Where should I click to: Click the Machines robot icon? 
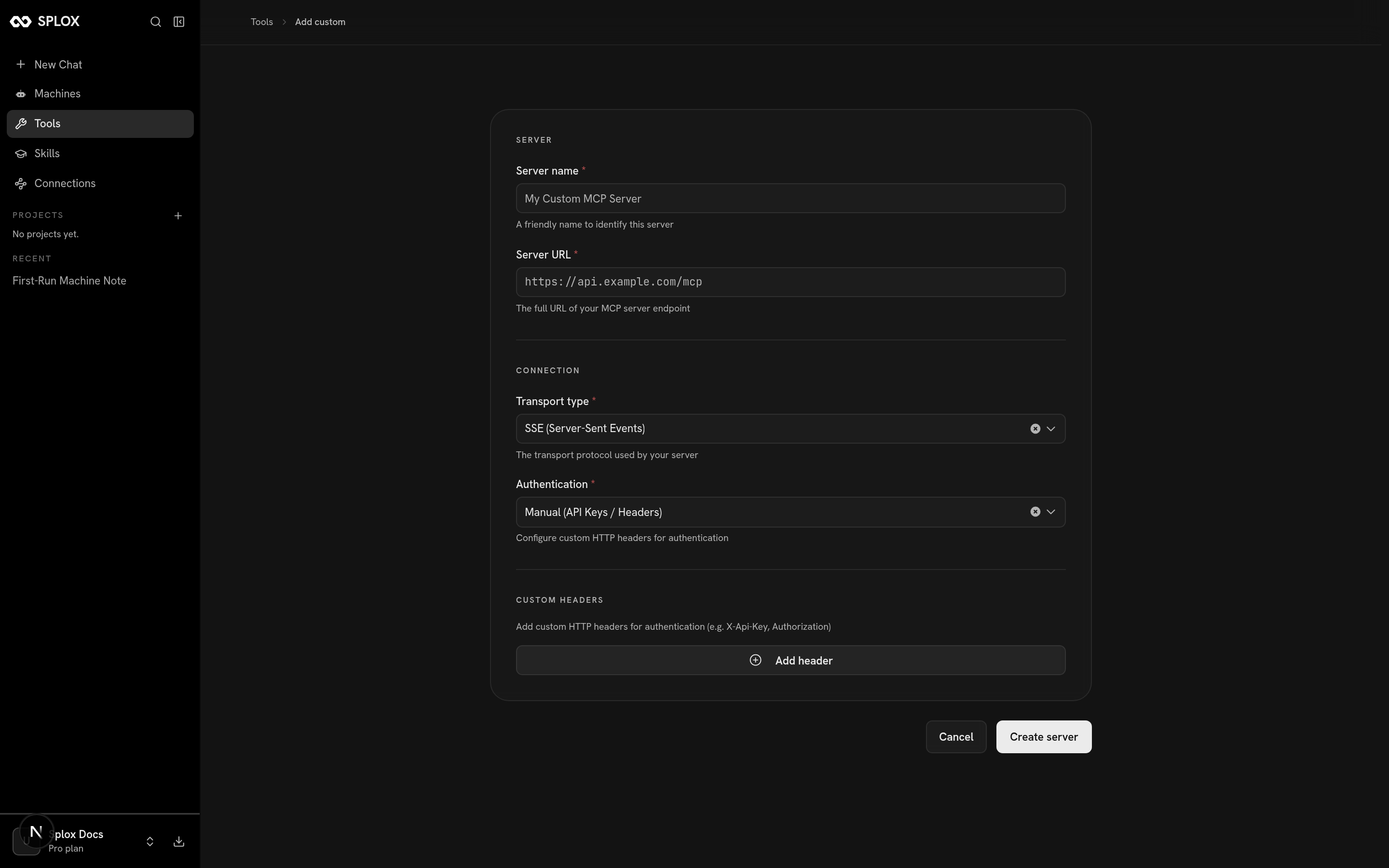[x=21, y=94]
